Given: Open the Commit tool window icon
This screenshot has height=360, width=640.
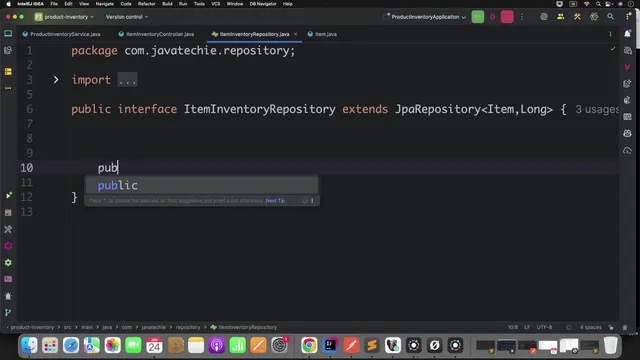Looking at the screenshot, I should coord(8,50).
